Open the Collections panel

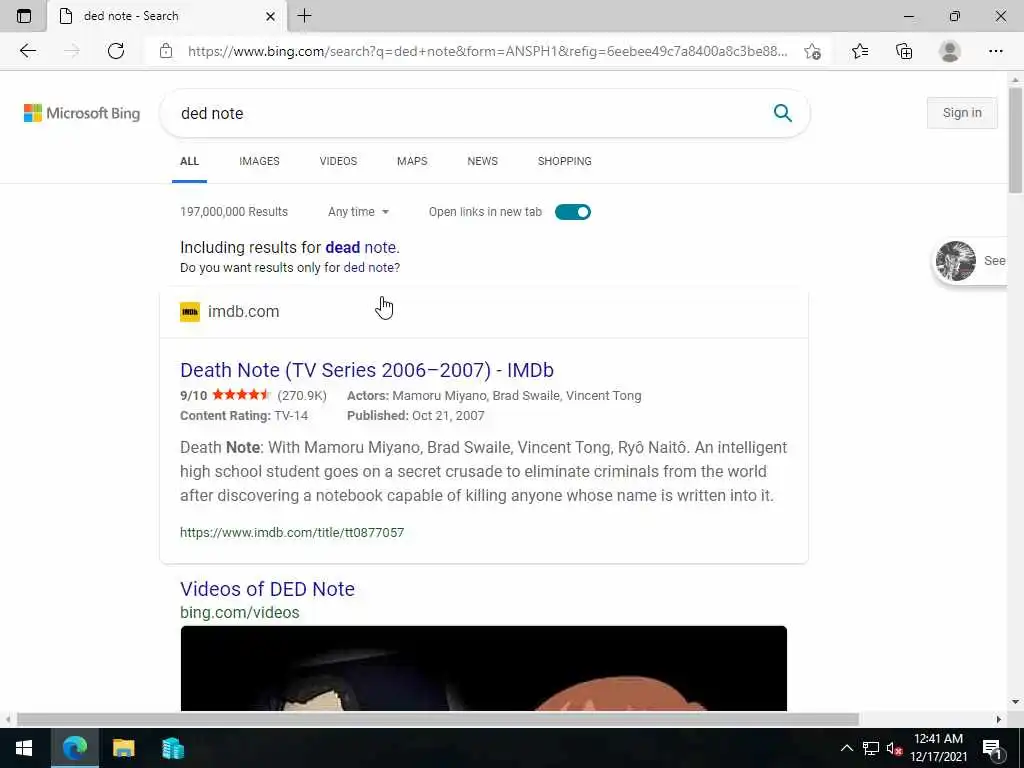tap(904, 51)
